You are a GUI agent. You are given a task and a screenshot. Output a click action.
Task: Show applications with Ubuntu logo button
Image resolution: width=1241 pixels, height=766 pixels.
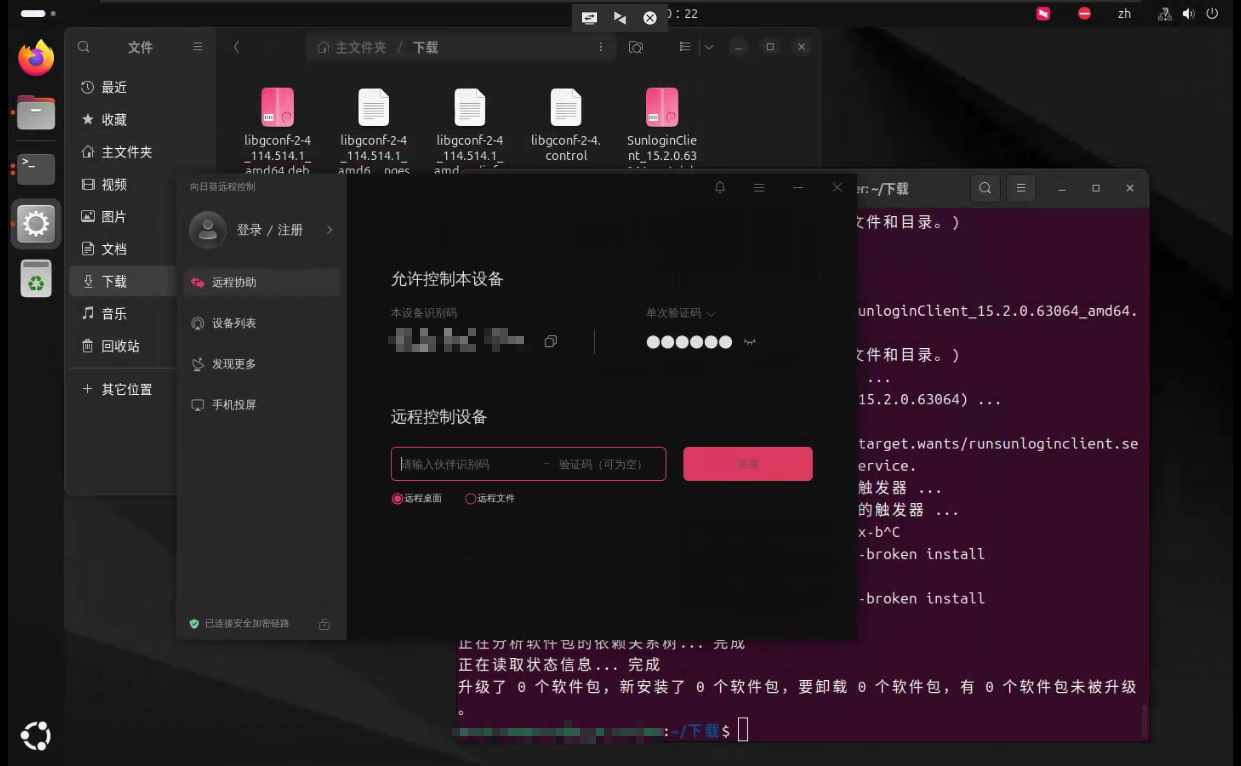coord(36,735)
